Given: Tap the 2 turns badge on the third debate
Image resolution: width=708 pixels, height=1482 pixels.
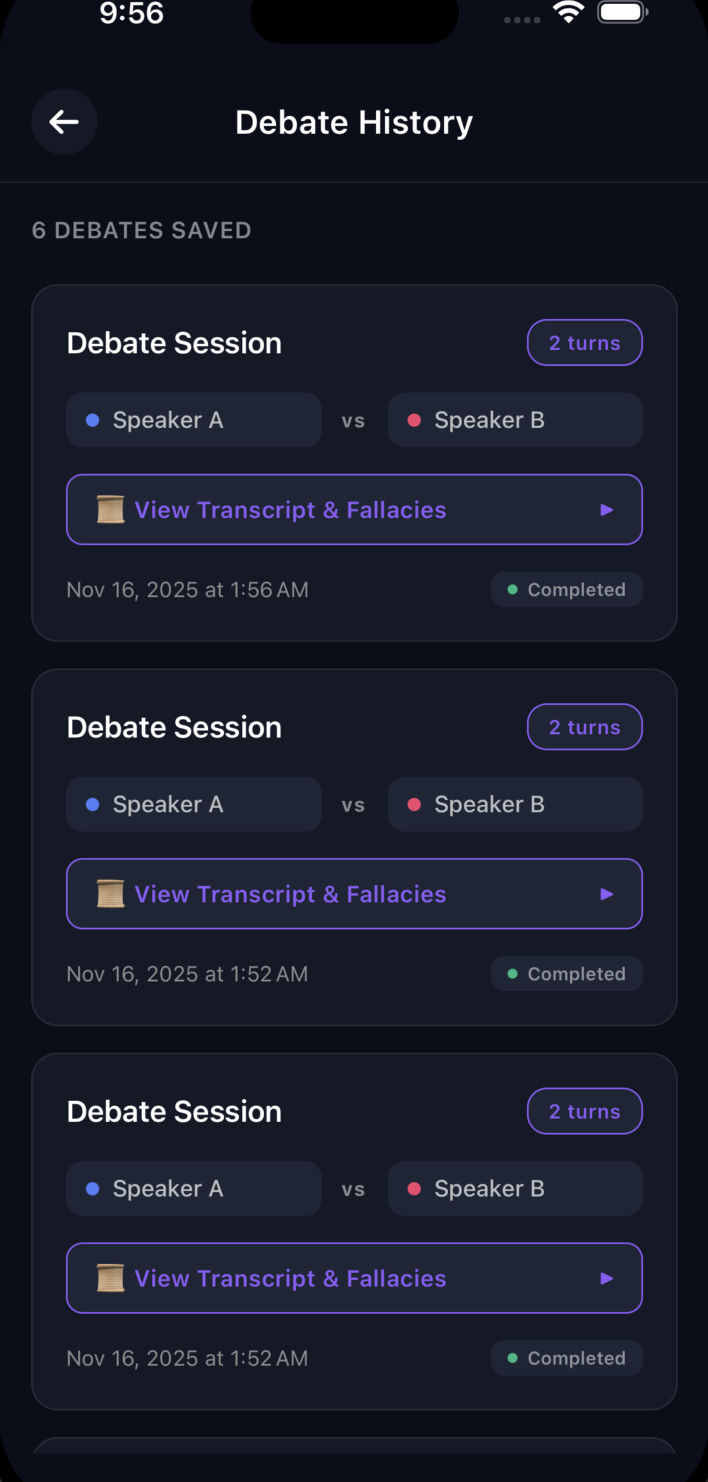Looking at the screenshot, I should 584,1111.
